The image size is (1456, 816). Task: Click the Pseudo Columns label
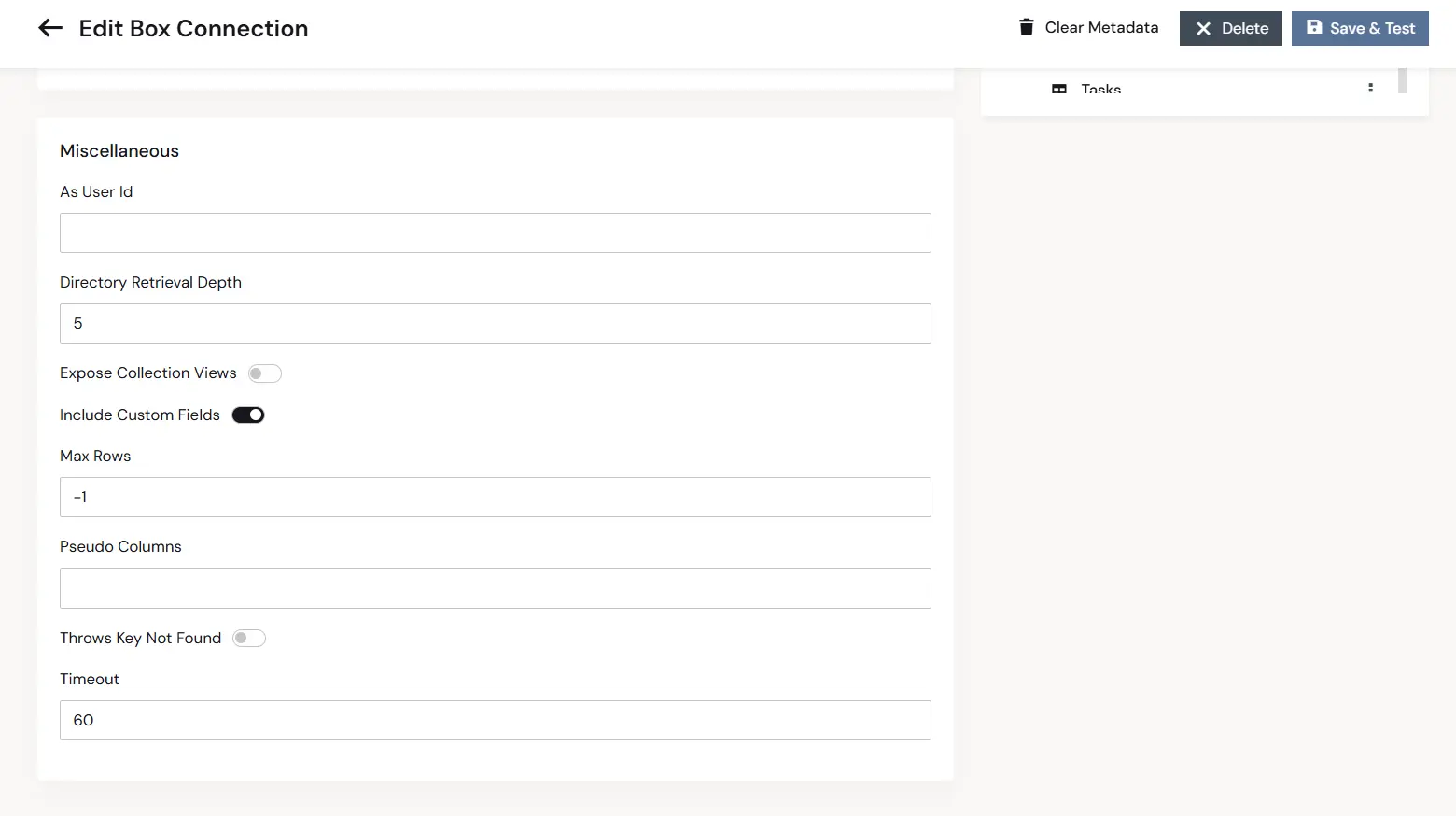point(120,546)
